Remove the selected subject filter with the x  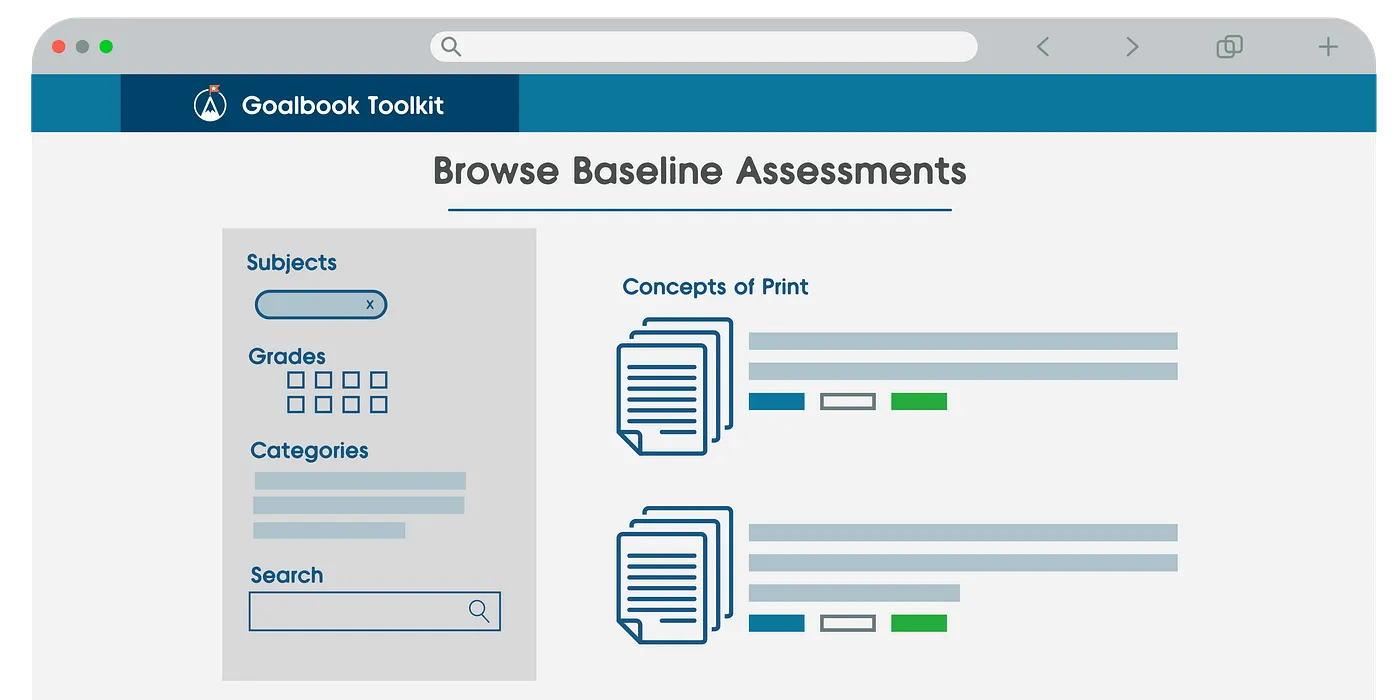370,304
